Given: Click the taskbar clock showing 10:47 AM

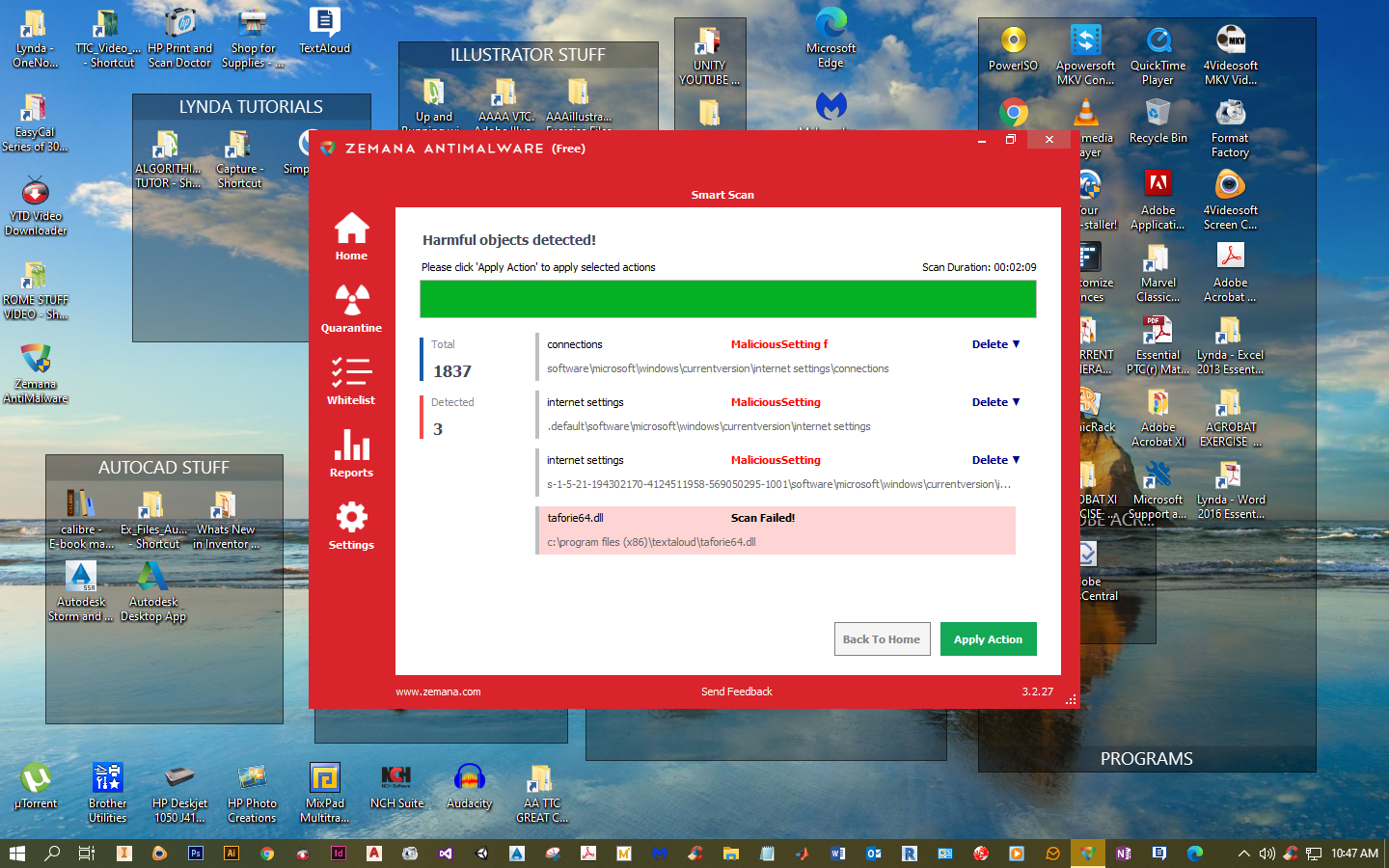Looking at the screenshot, I should click(1354, 854).
